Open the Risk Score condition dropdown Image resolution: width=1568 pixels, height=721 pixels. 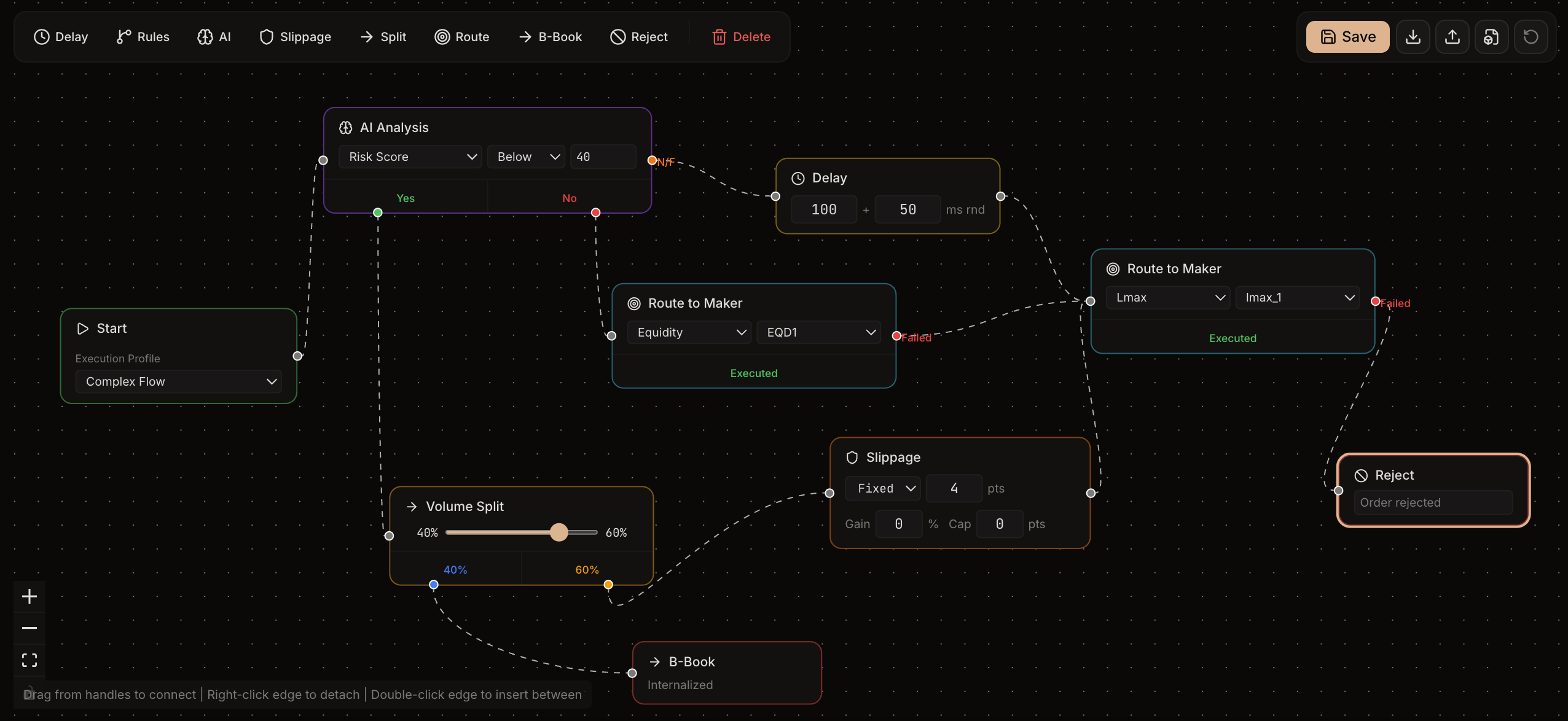tap(410, 157)
